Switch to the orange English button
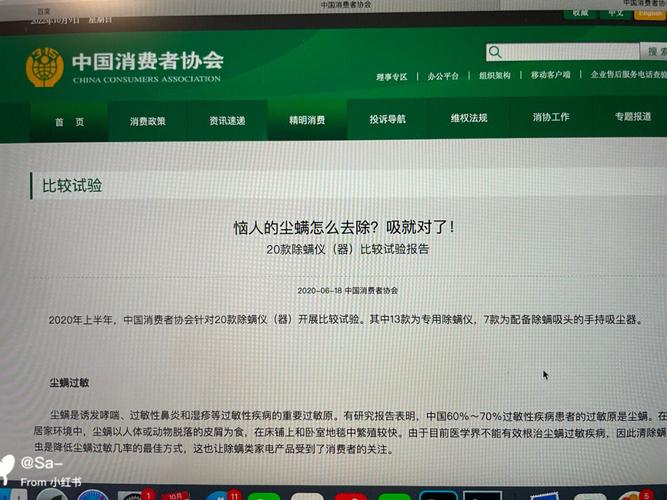The width and height of the screenshot is (667, 500). [650, 14]
